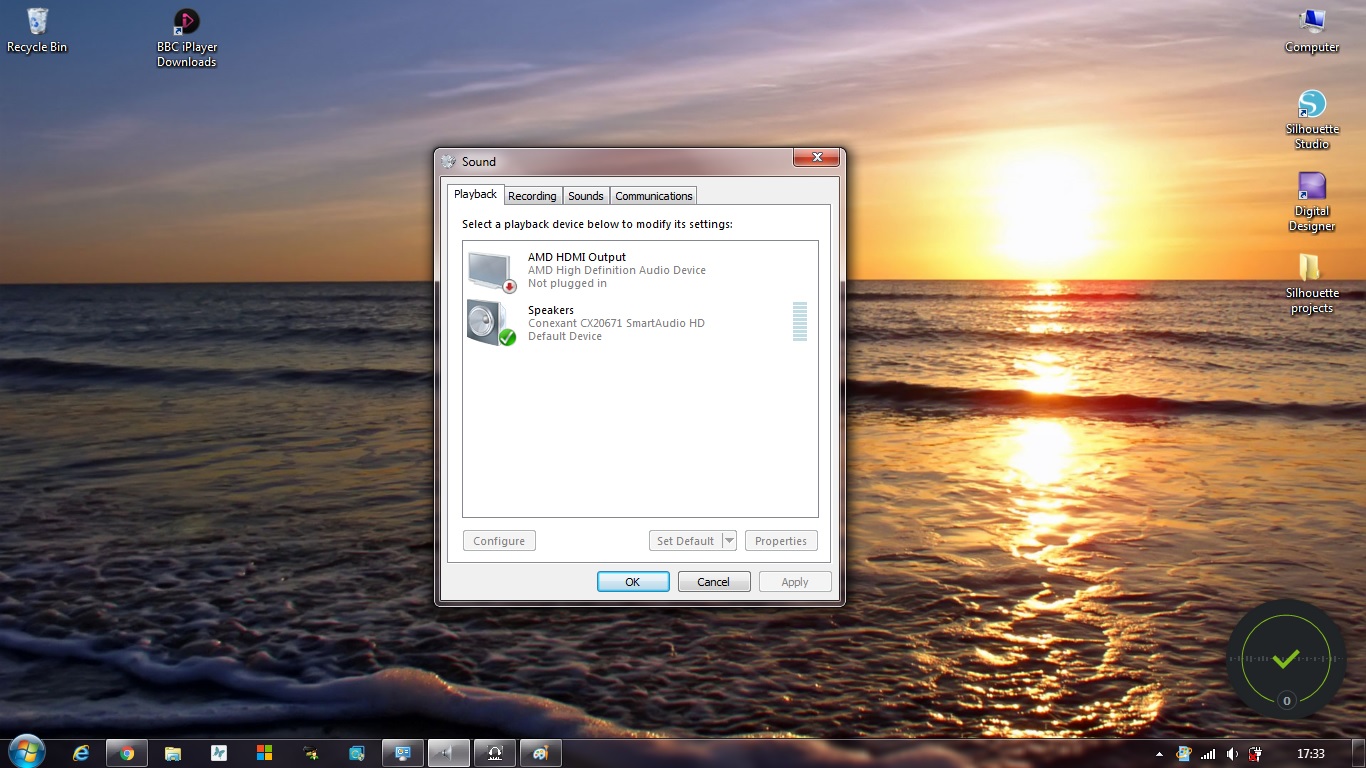Switch to the Communications tab
The image size is (1366, 768).
tap(654, 196)
